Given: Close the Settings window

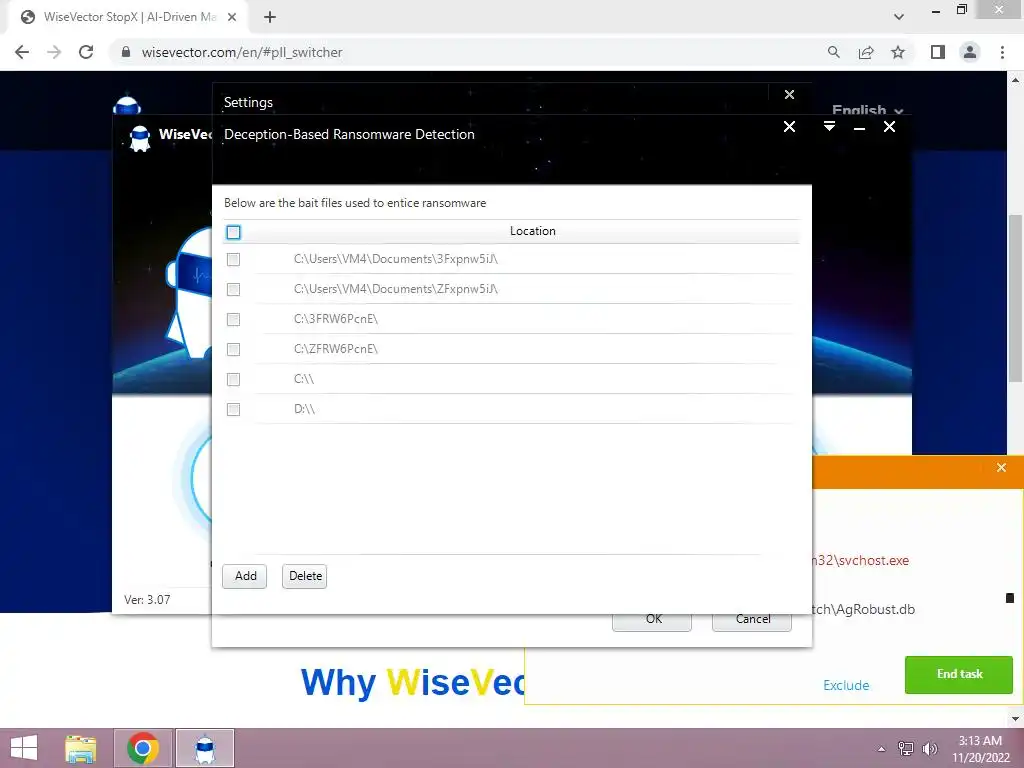Looking at the screenshot, I should (x=790, y=95).
